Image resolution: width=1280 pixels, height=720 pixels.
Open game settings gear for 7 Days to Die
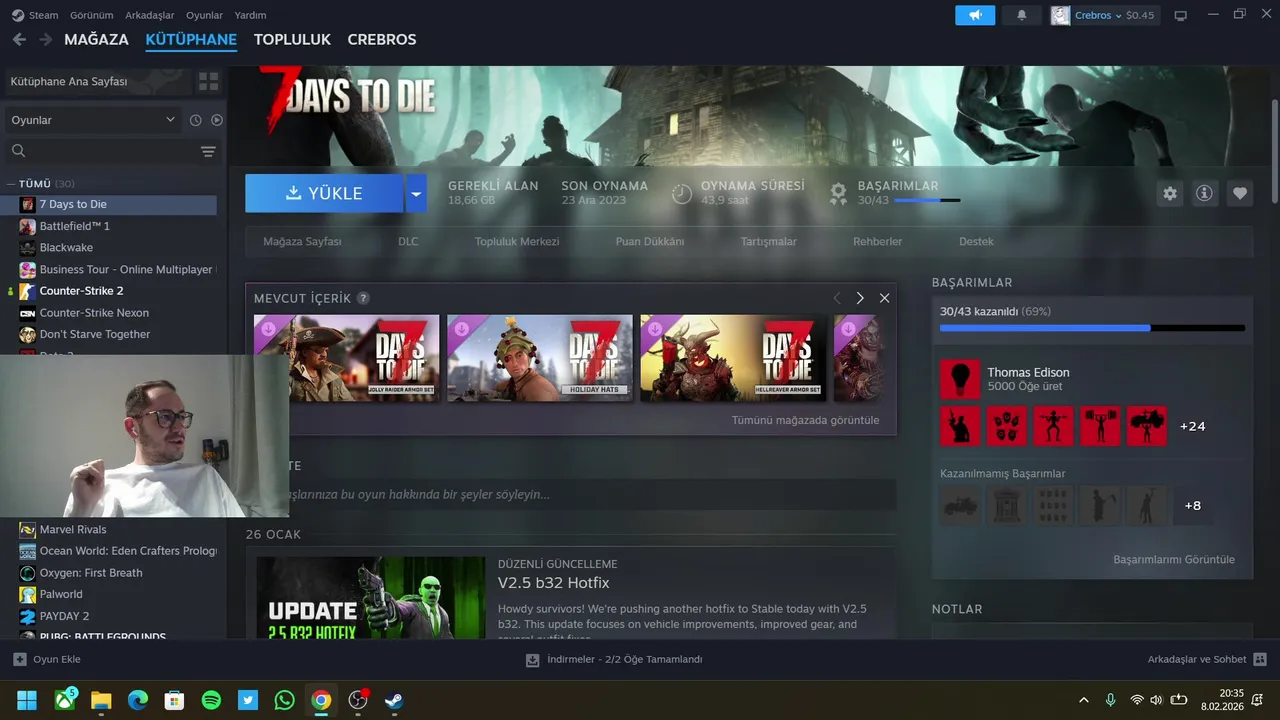click(x=1170, y=193)
